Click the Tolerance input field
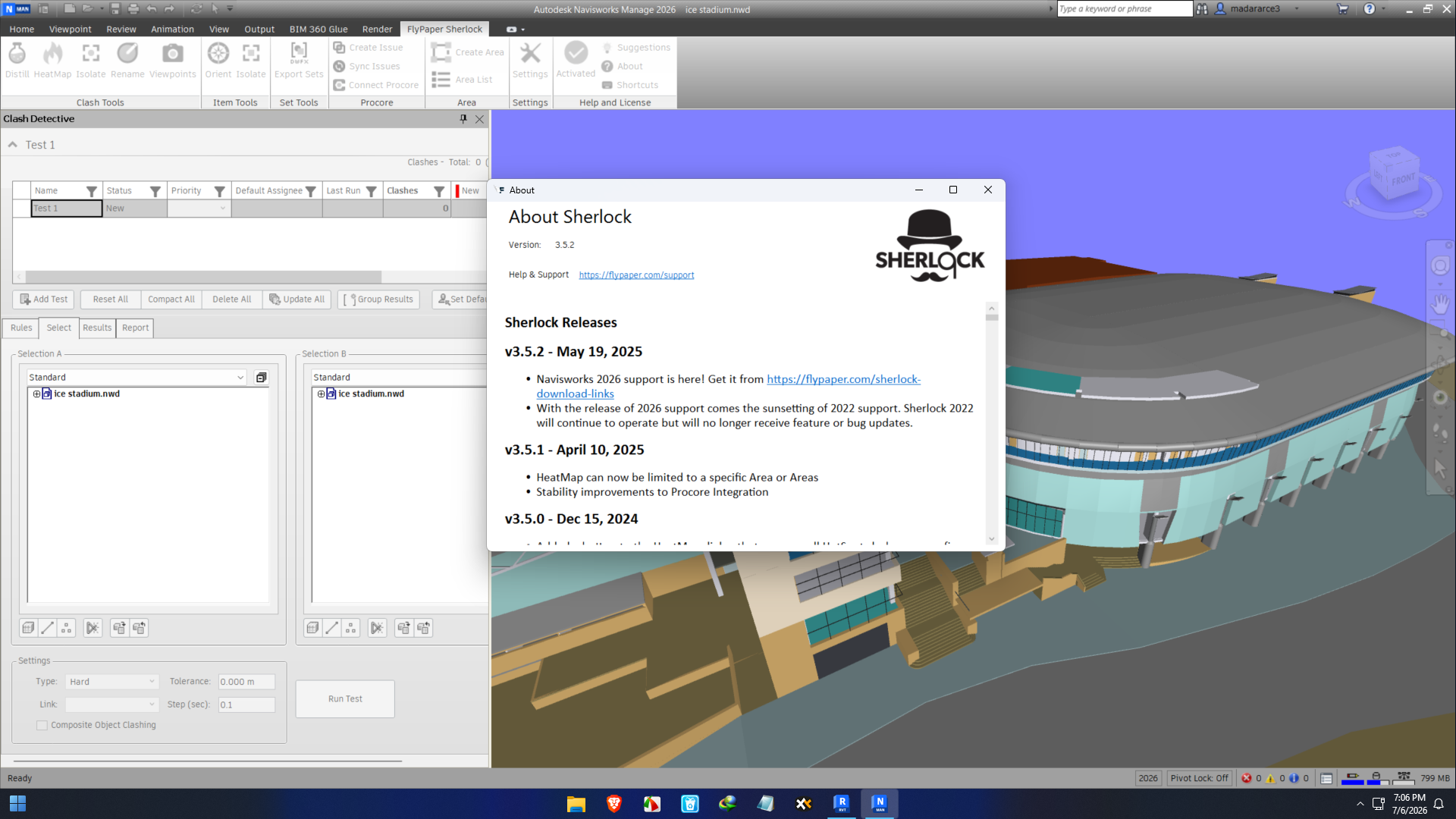Screen dimensions: 1456x819 point(246,682)
